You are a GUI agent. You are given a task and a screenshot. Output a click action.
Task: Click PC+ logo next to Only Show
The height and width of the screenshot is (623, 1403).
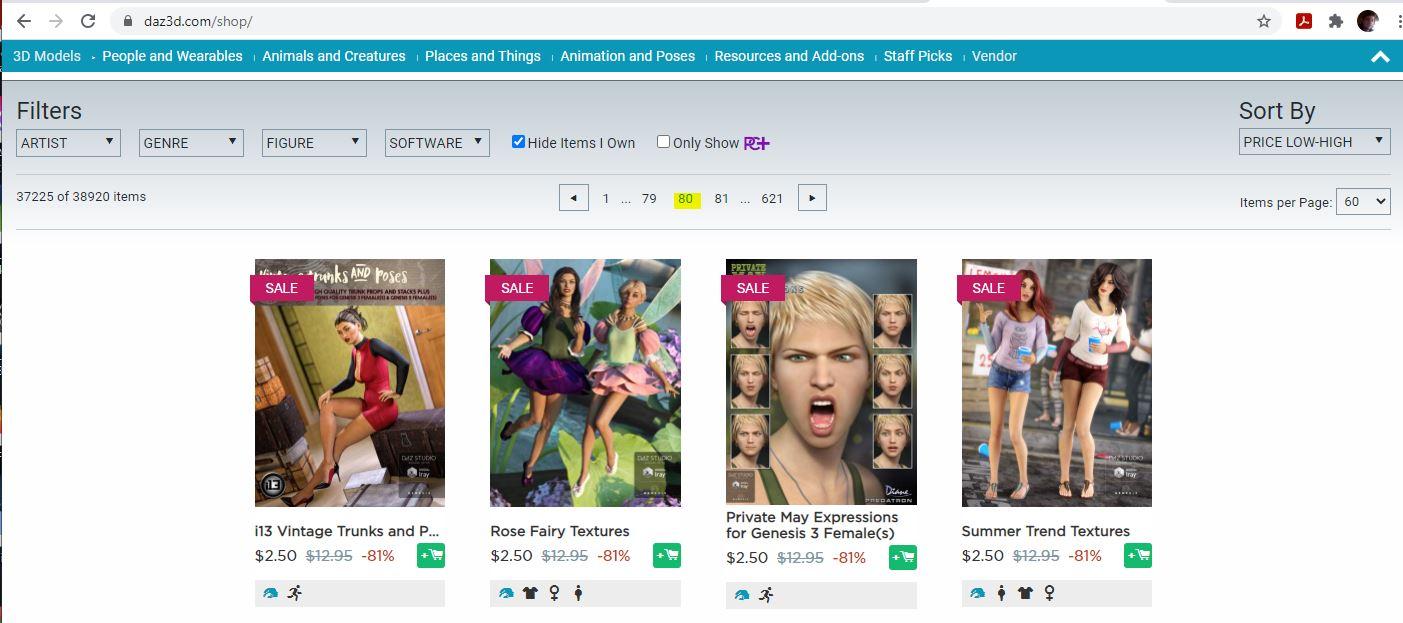(x=757, y=143)
